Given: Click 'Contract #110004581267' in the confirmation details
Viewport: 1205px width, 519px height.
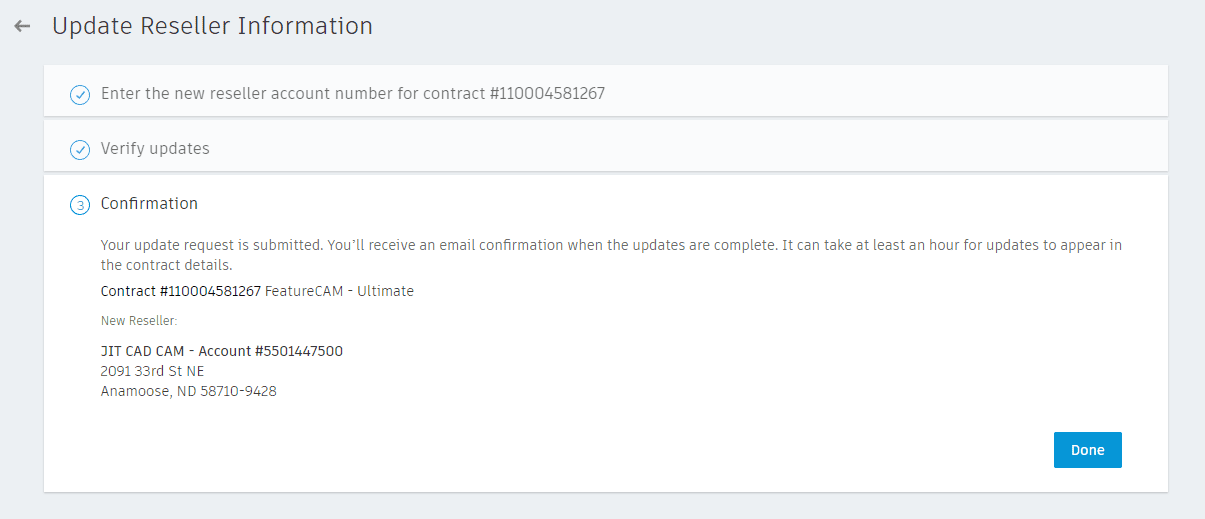Looking at the screenshot, I should [180, 292].
